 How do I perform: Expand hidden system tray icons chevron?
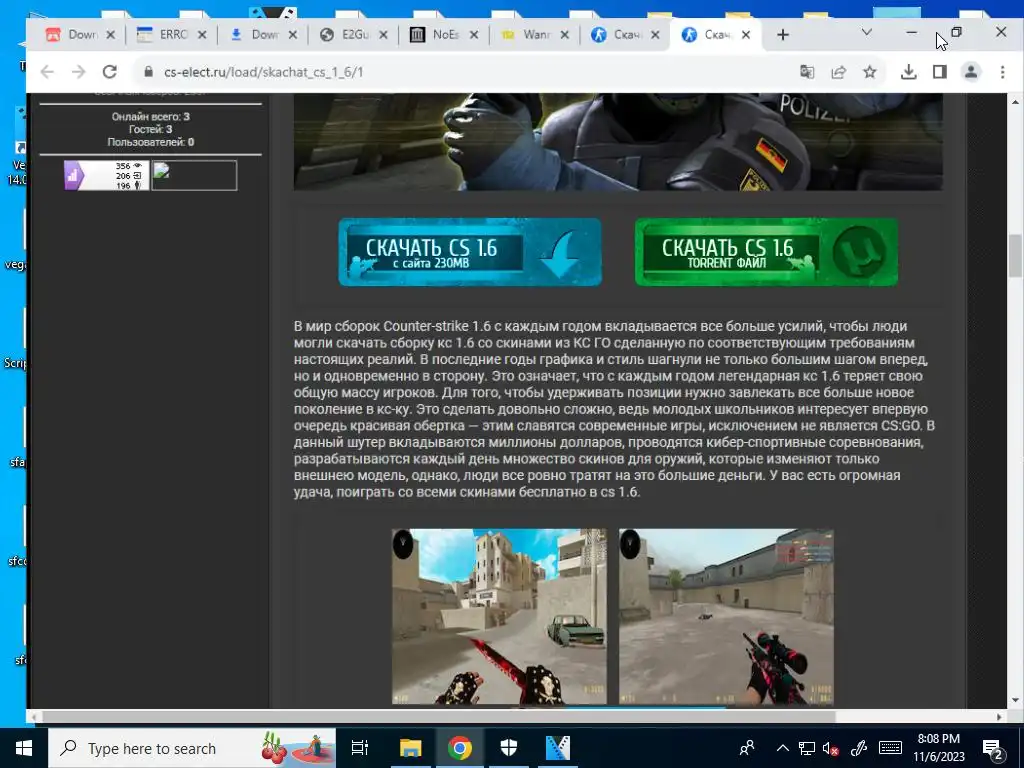pos(782,748)
